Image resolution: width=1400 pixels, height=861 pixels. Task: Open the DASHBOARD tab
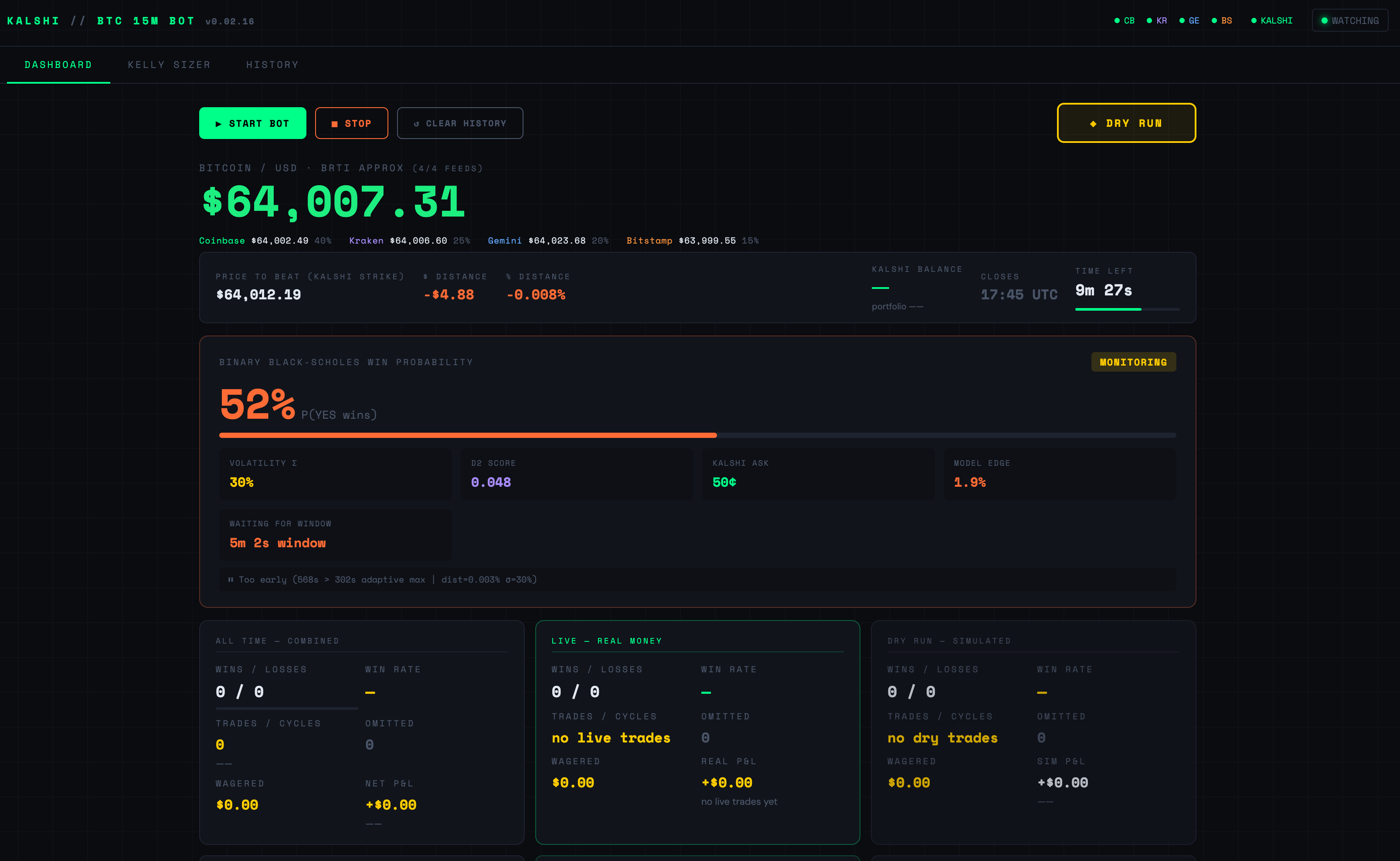click(58, 65)
